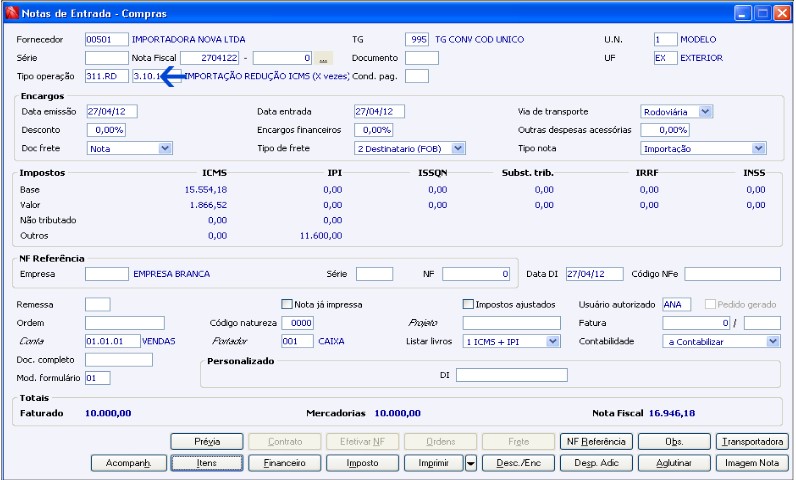Image resolution: width=796 pixels, height=480 pixels.
Task: Toggle the 'Pedido gerado' checkbox
Action: pyautogui.click(x=711, y=304)
